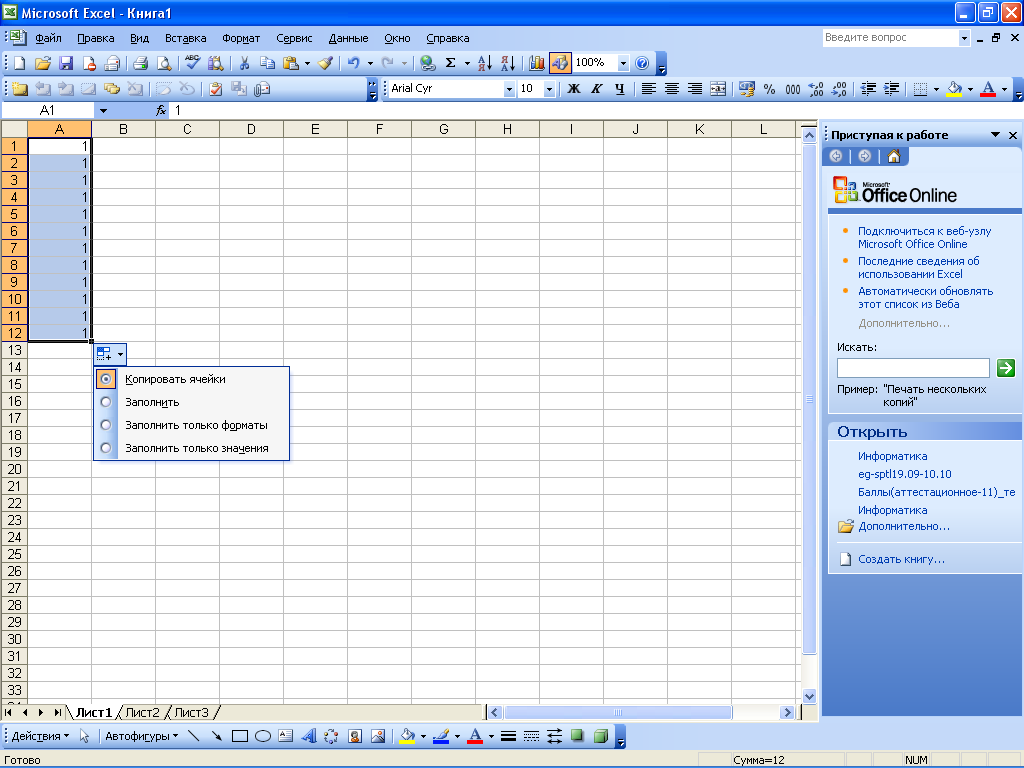Image resolution: width=1024 pixels, height=768 pixels.
Task: Launch the Chart Wizard icon
Action: pyautogui.click(x=537, y=63)
